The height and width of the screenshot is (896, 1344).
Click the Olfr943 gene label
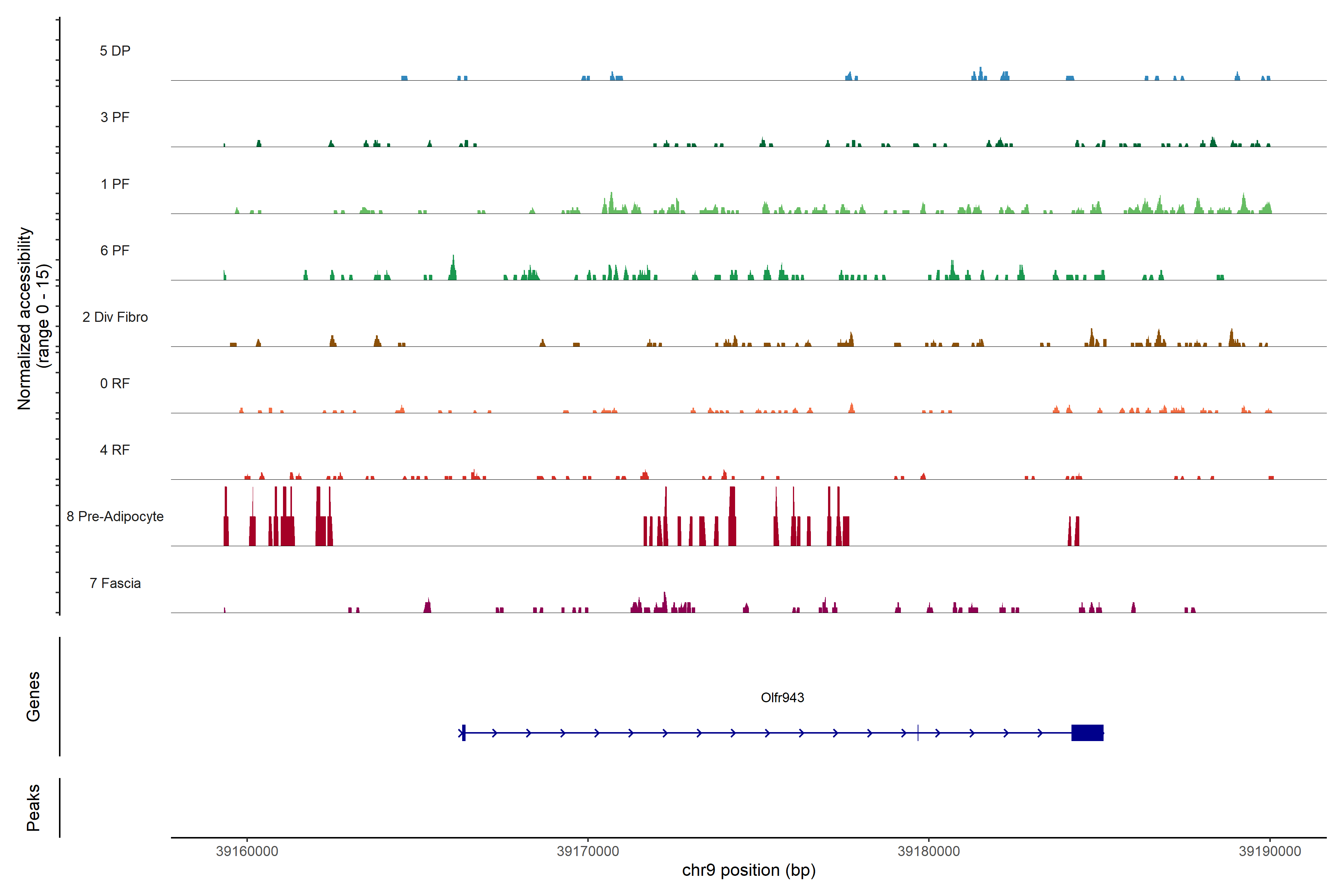pos(782,697)
